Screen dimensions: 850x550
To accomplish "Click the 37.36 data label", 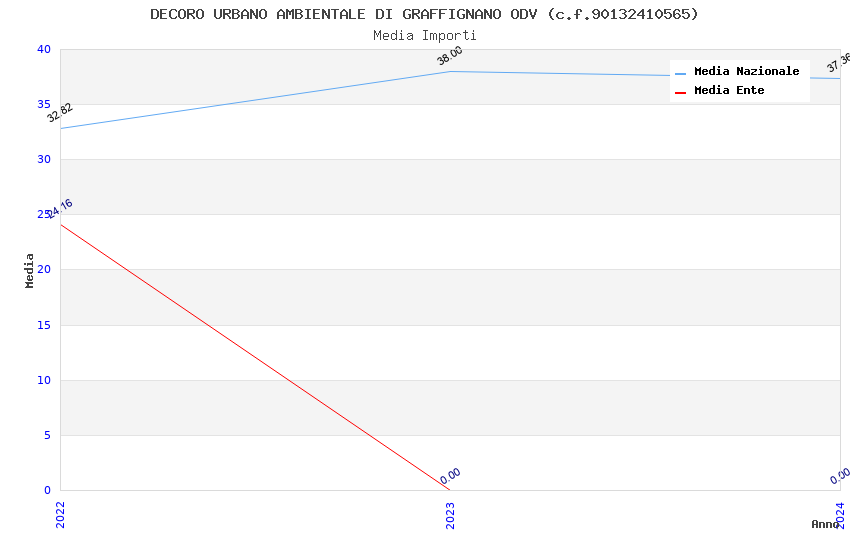I will [839, 62].
